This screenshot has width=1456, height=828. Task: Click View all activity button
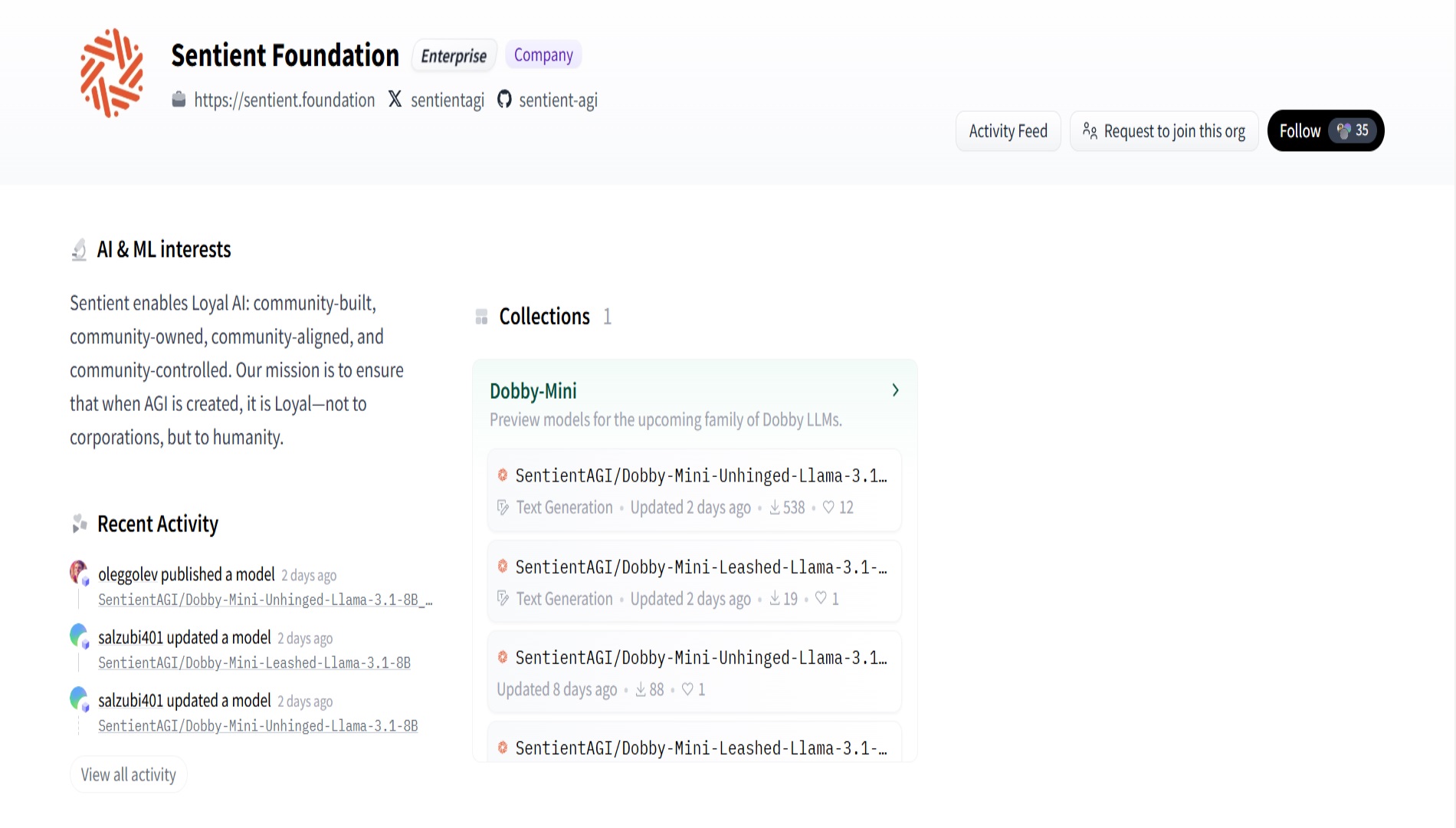129,775
